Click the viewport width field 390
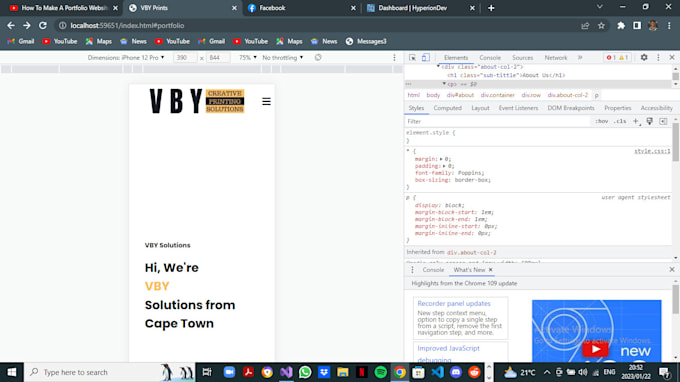The width and height of the screenshot is (680, 382). pyautogui.click(x=185, y=58)
